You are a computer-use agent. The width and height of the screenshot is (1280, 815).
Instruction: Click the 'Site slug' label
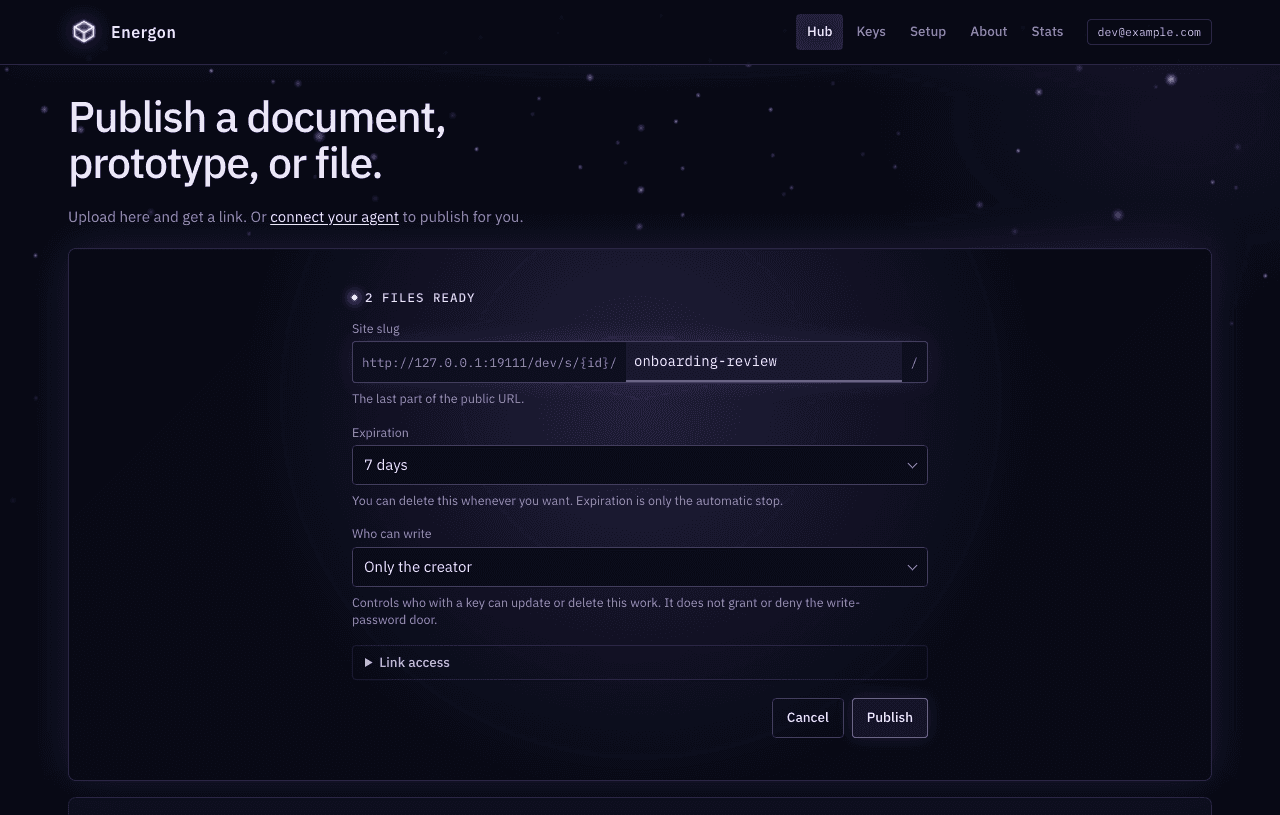[376, 329]
